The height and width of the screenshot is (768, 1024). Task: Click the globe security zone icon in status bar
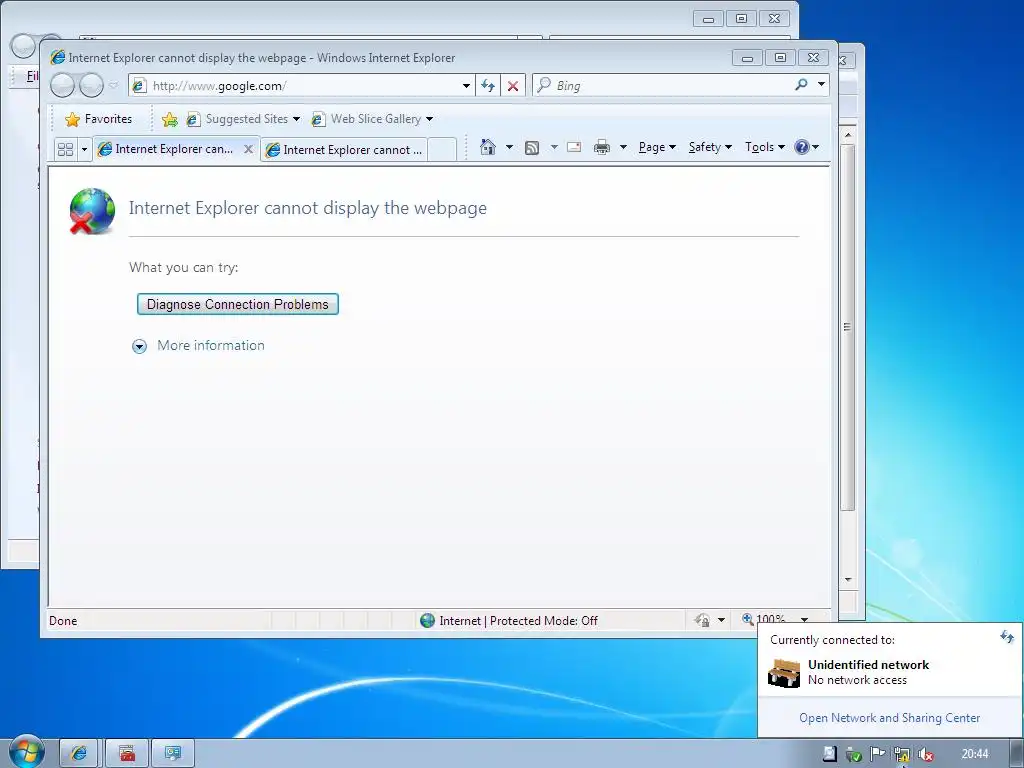pos(427,620)
